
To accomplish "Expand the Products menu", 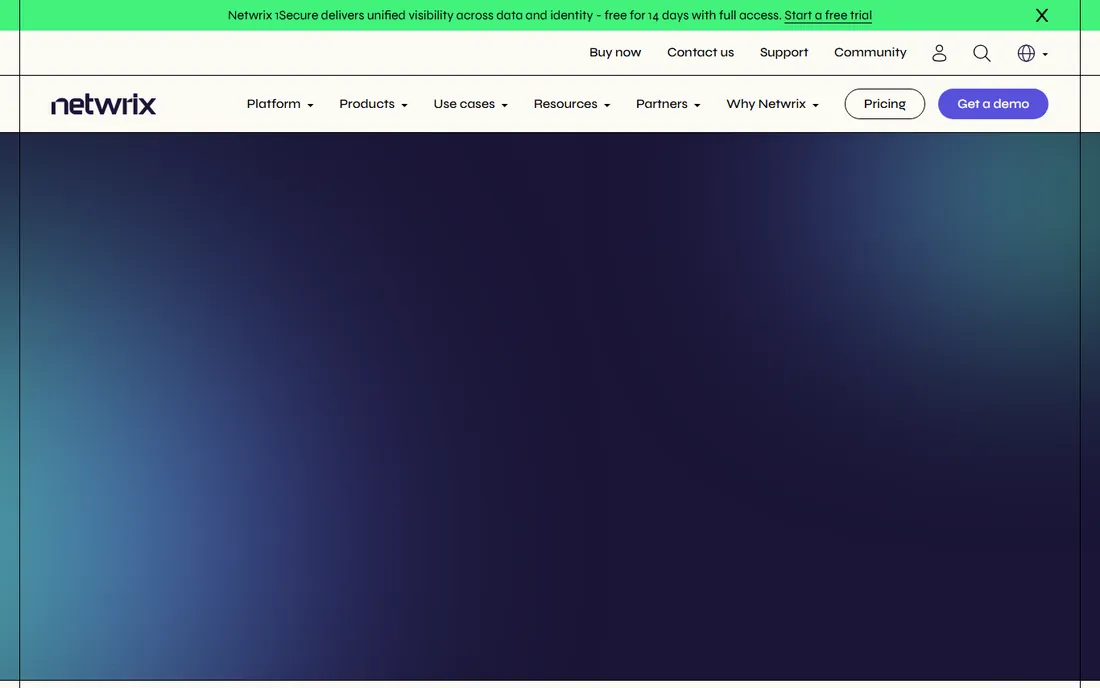I will [373, 104].
